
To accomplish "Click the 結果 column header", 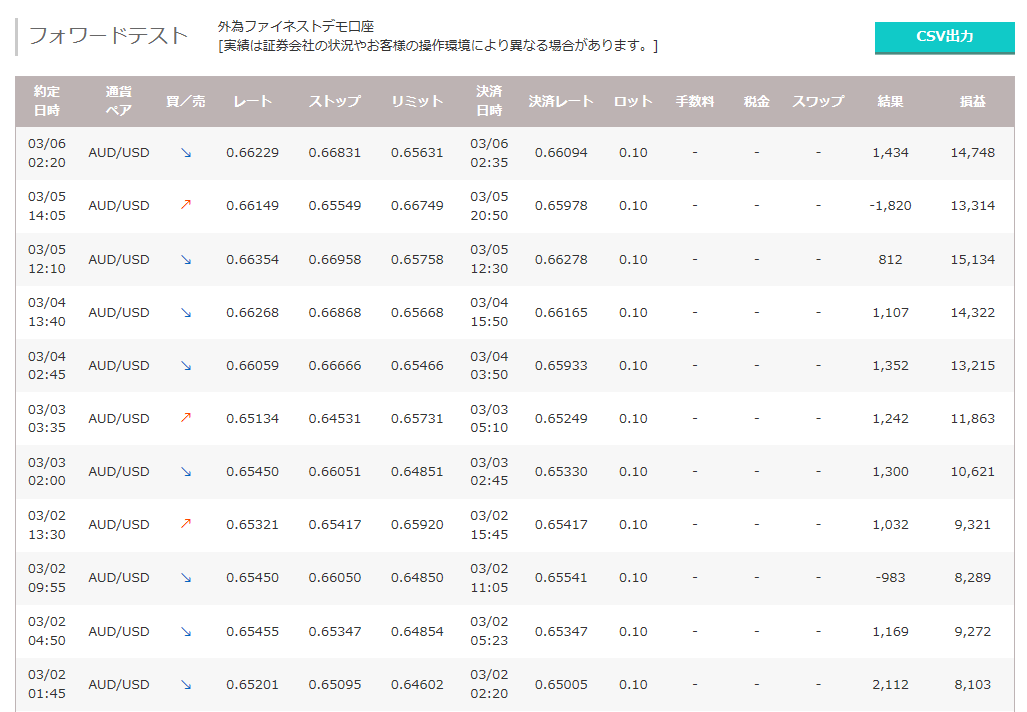I will click(x=890, y=102).
